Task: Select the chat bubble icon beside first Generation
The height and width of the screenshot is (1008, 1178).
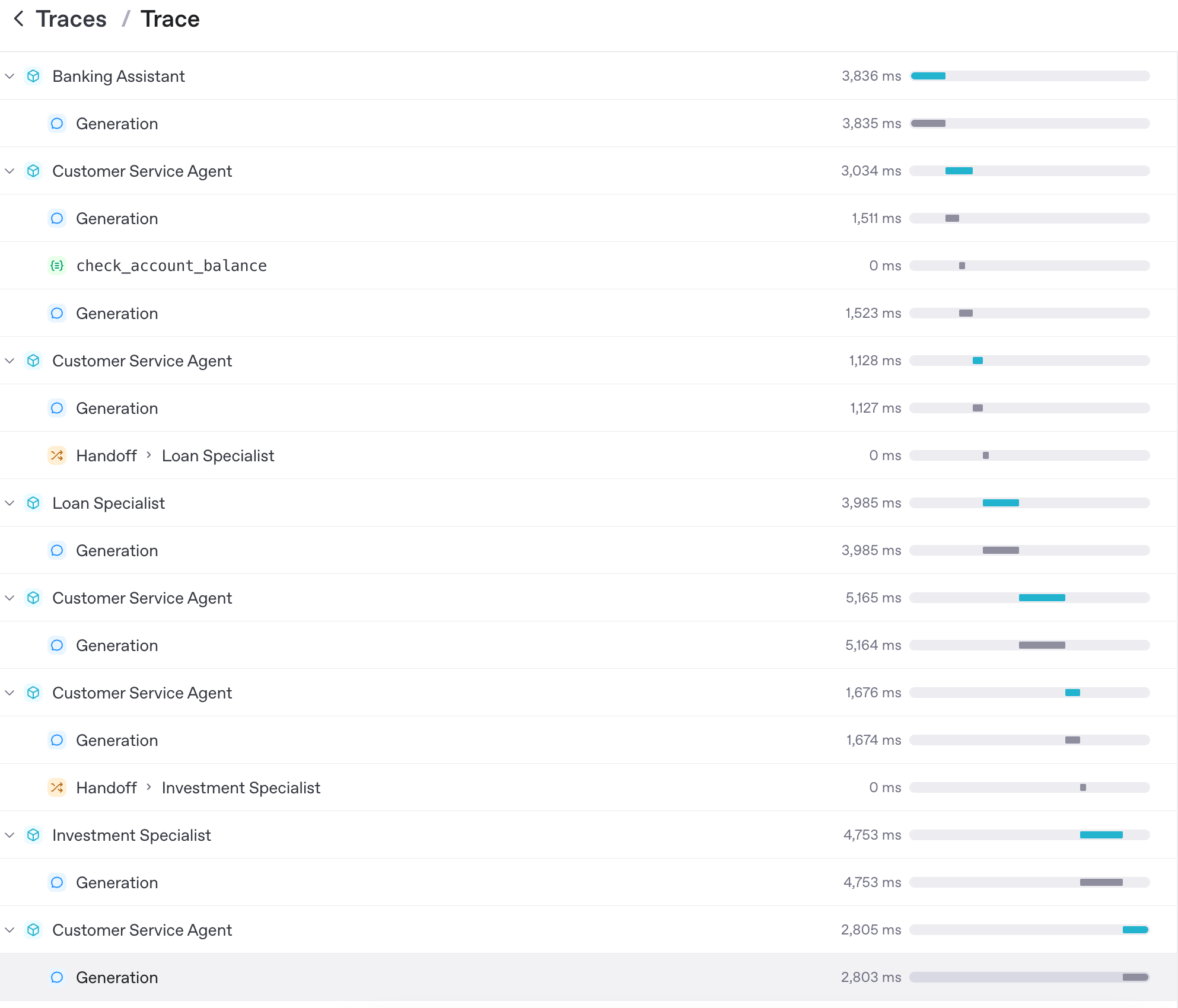Action: click(x=57, y=123)
